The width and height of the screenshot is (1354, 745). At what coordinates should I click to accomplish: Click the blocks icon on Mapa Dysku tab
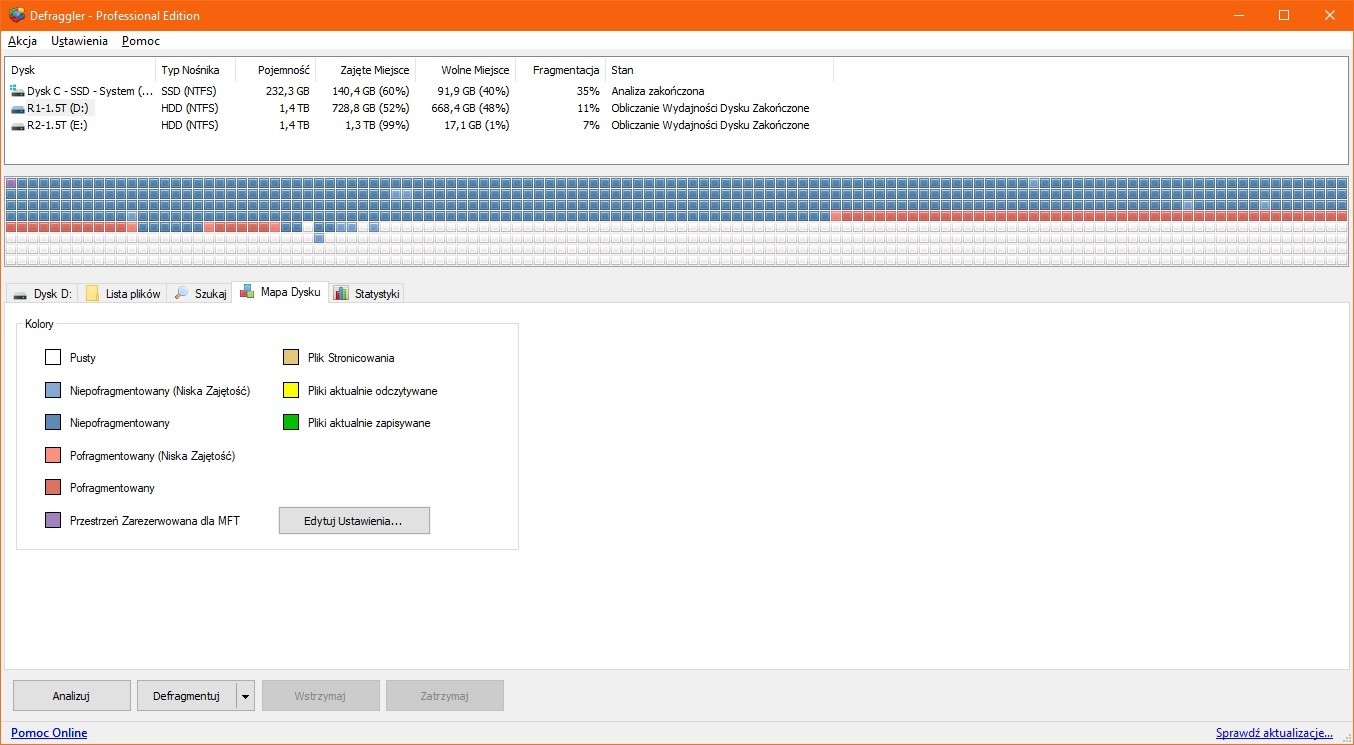tap(247, 292)
